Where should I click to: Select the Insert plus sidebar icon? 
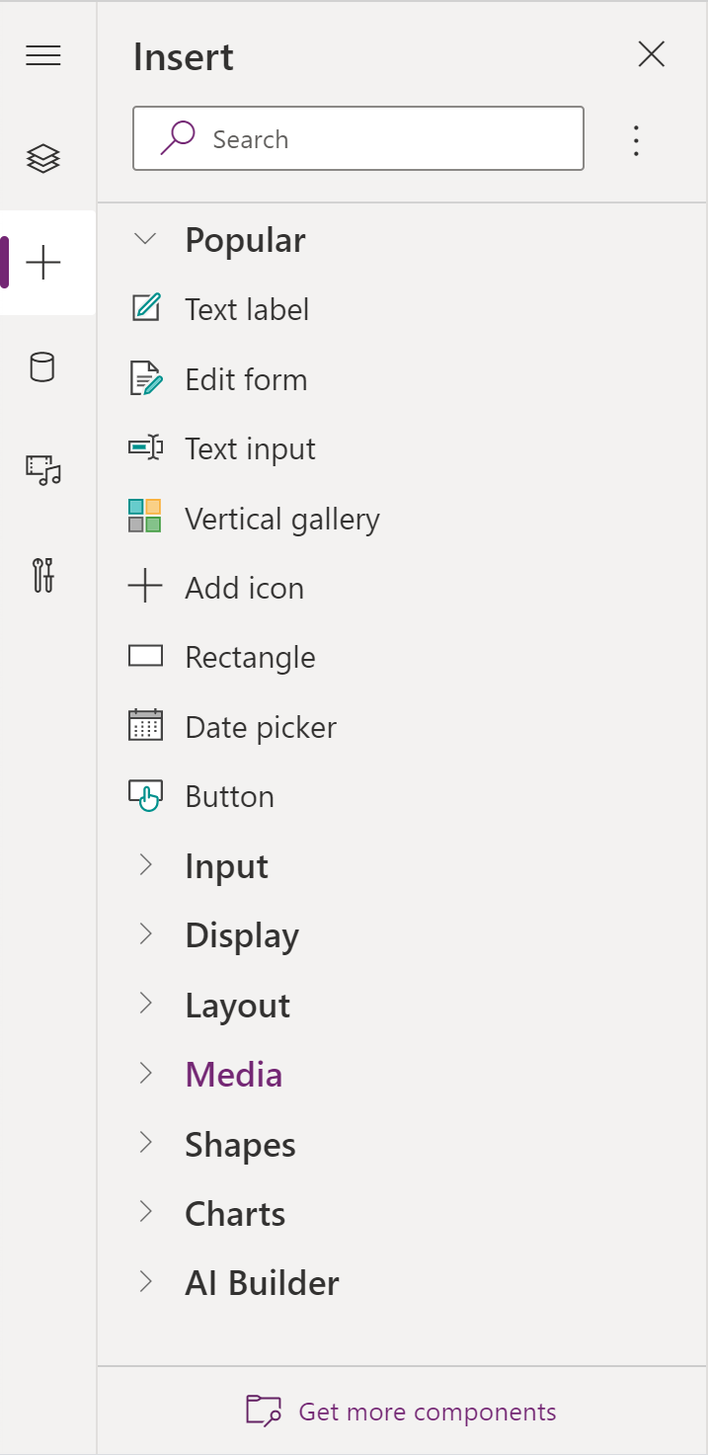coord(43,263)
